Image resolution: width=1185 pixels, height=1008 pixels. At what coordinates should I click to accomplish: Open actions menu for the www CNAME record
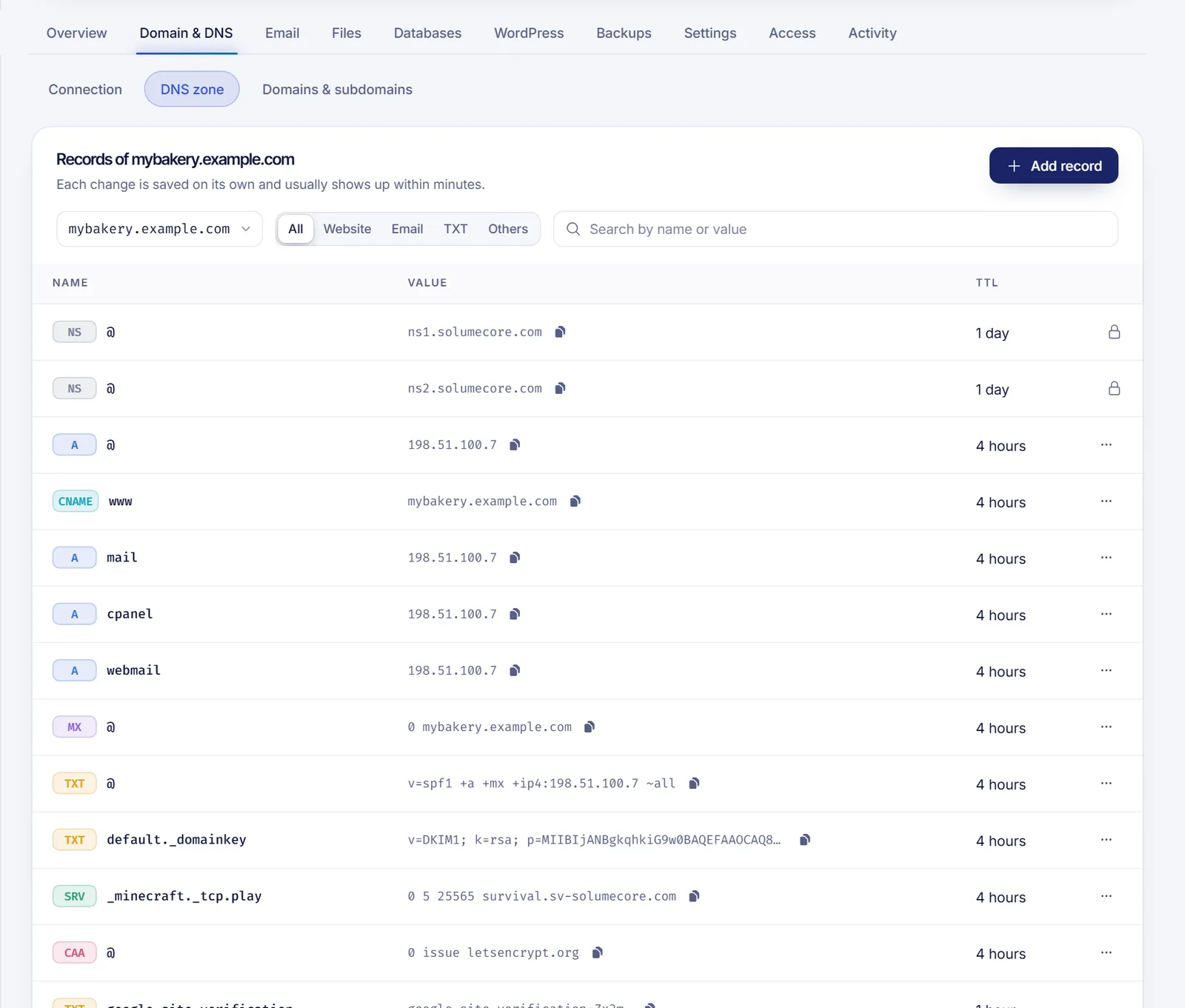pyautogui.click(x=1106, y=501)
